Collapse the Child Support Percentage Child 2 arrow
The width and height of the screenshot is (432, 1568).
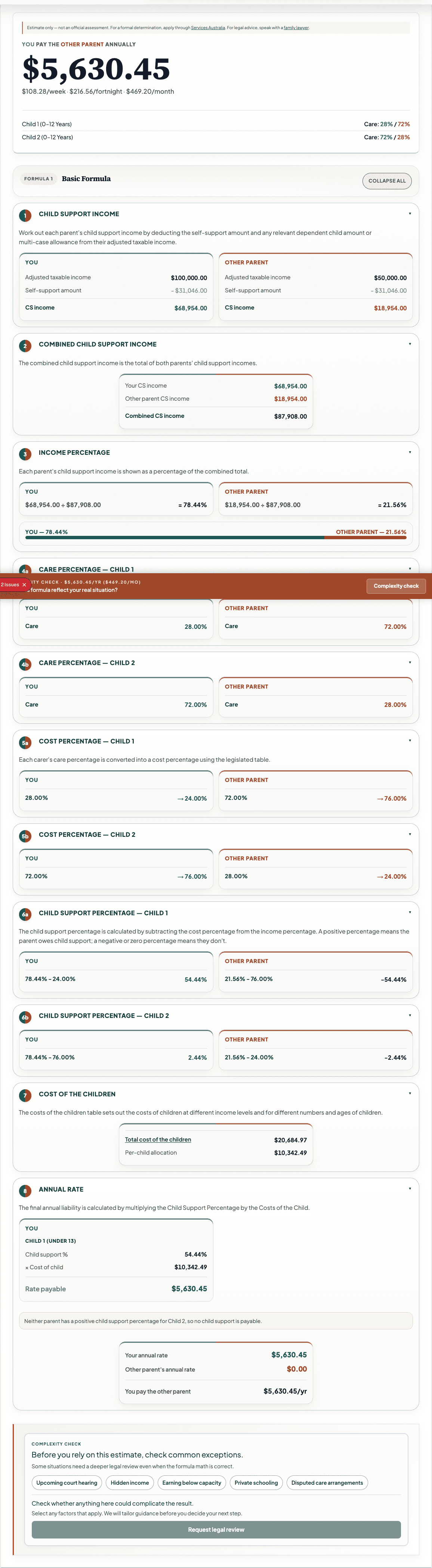click(x=410, y=1015)
